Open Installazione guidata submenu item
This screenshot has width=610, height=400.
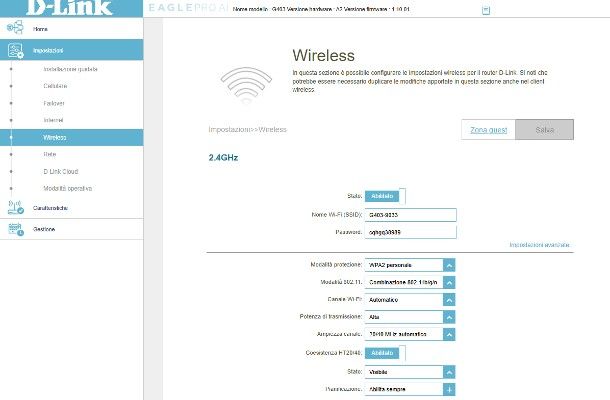[70, 69]
